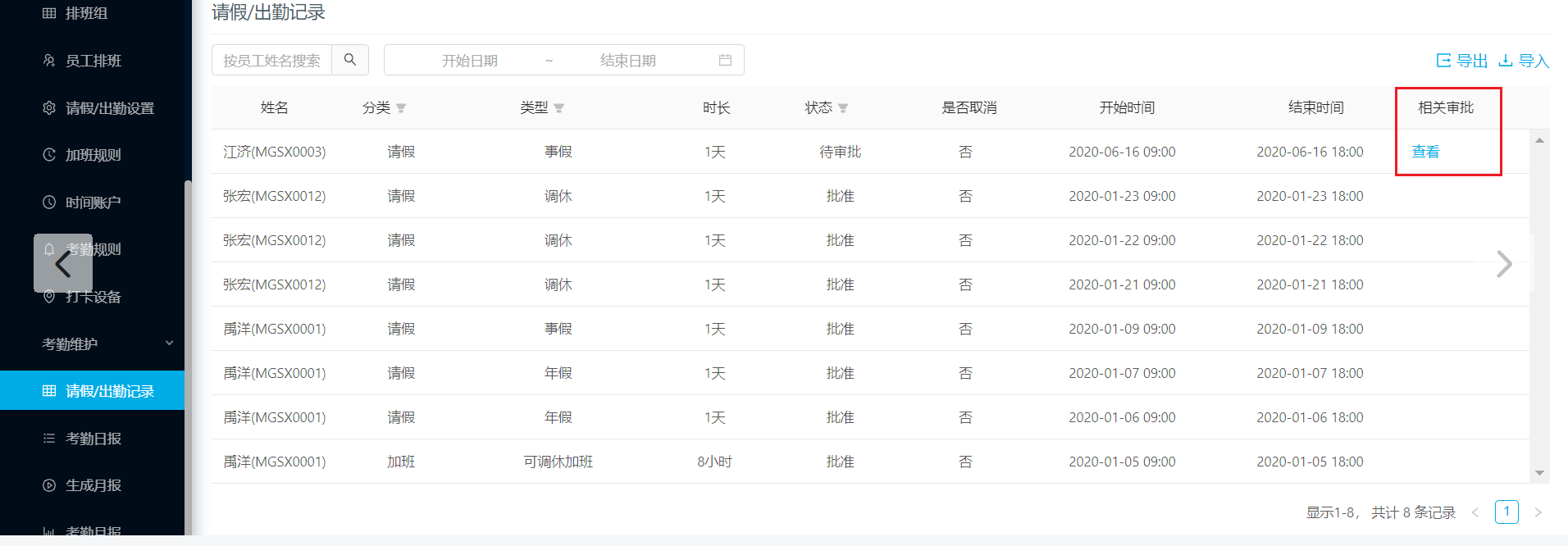Click 2020-01-22 09:00 start time cell
This screenshot has height=546, width=1568.
pyautogui.click(x=1122, y=240)
